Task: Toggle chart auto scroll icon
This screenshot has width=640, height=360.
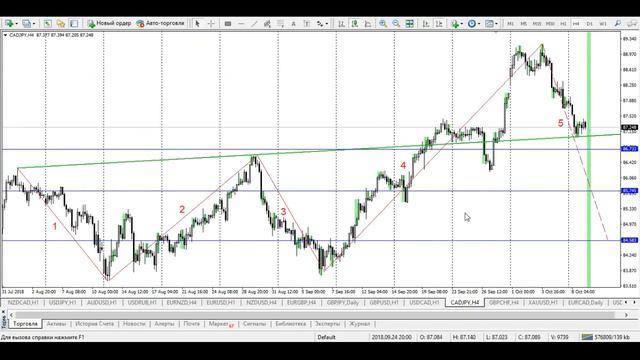Action: 426,24
